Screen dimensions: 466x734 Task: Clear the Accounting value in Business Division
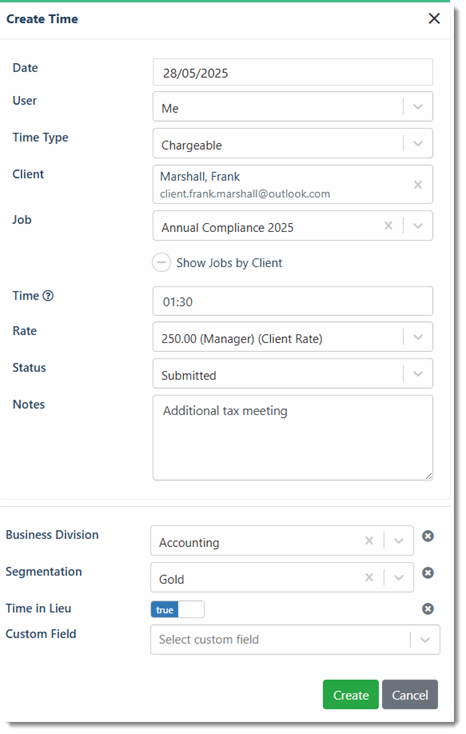pyautogui.click(x=369, y=541)
